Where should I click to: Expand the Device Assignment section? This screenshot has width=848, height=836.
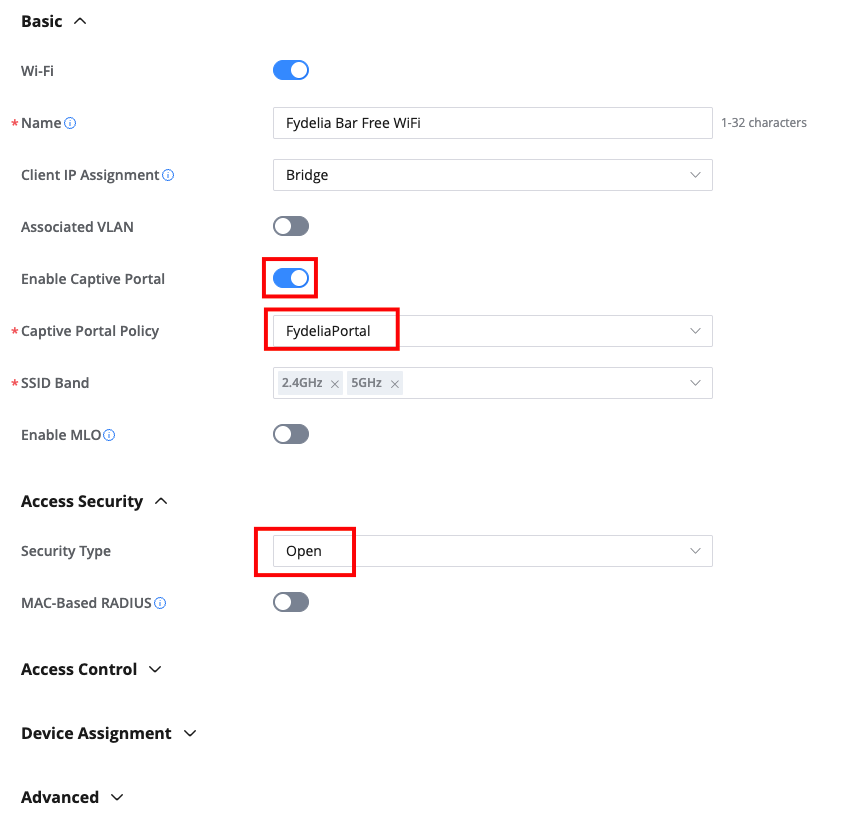[x=190, y=733]
